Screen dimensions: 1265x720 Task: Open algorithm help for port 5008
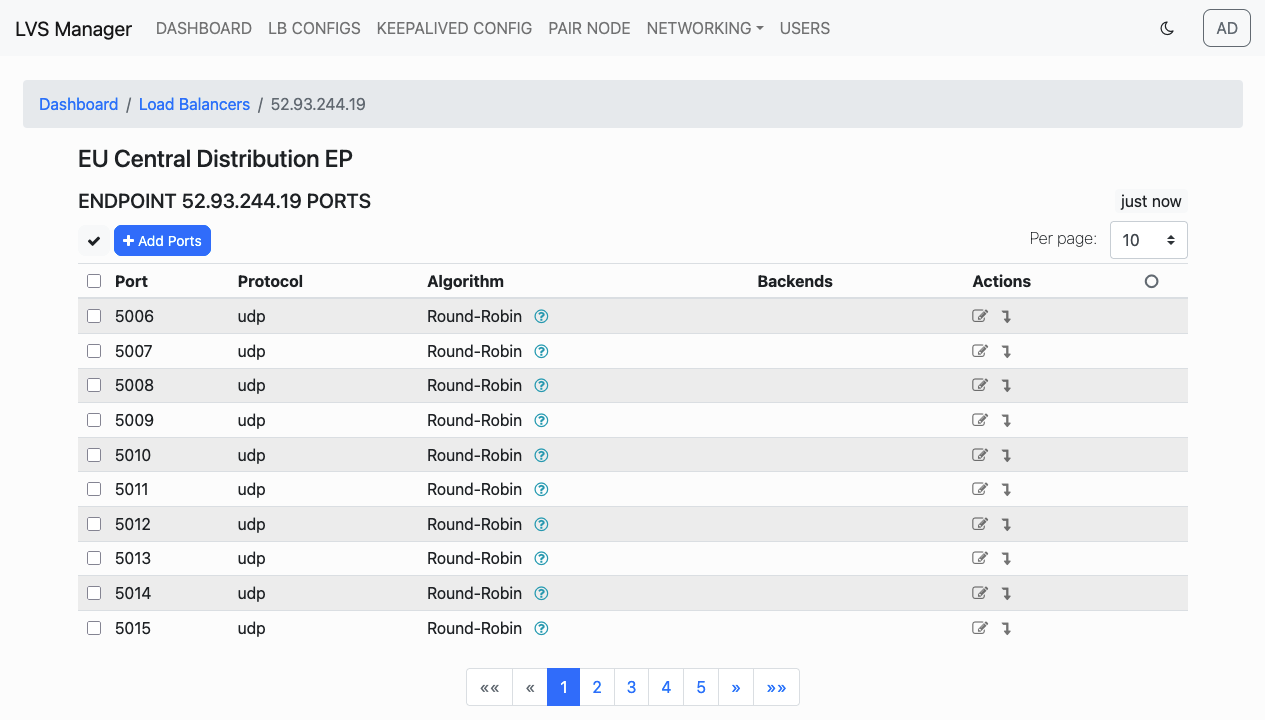pyautogui.click(x=541, y=385)
